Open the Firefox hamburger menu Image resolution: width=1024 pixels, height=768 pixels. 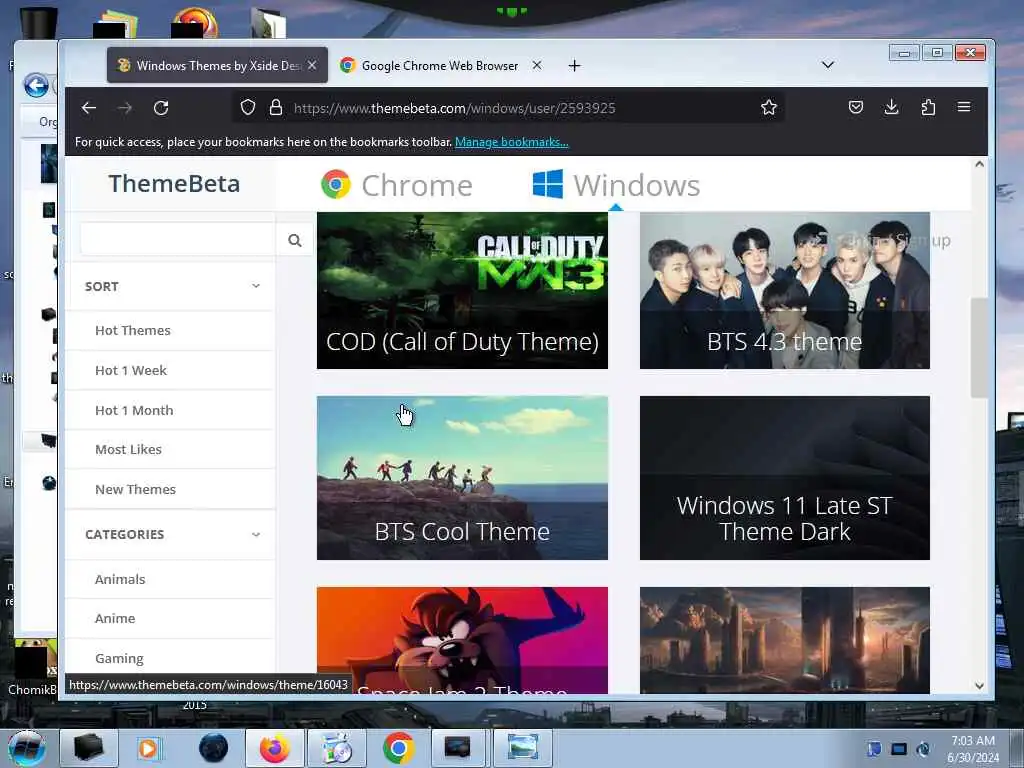(x=964, y=107)
